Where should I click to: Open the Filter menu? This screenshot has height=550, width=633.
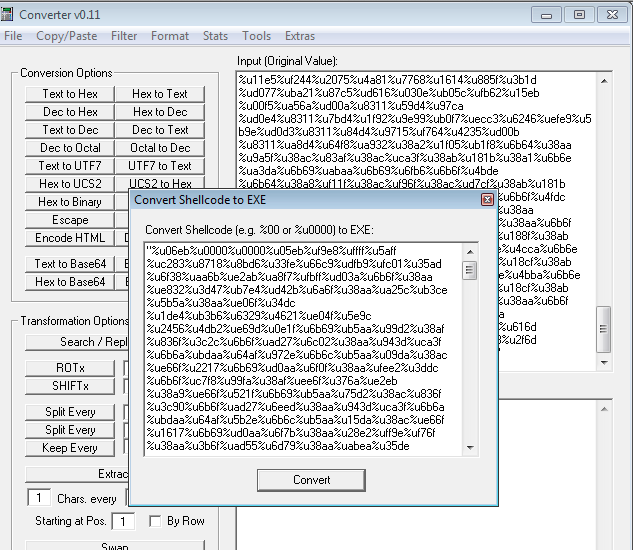click(124, 36)
